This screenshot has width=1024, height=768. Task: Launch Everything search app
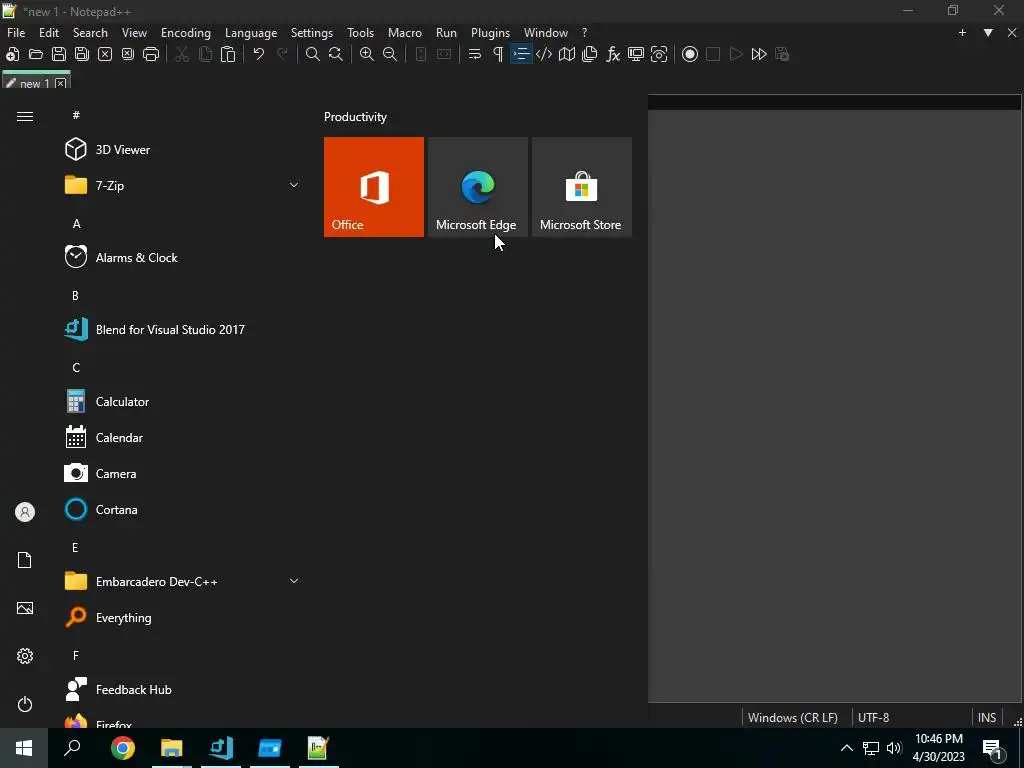pyautogui.click(x=183, y=617)
